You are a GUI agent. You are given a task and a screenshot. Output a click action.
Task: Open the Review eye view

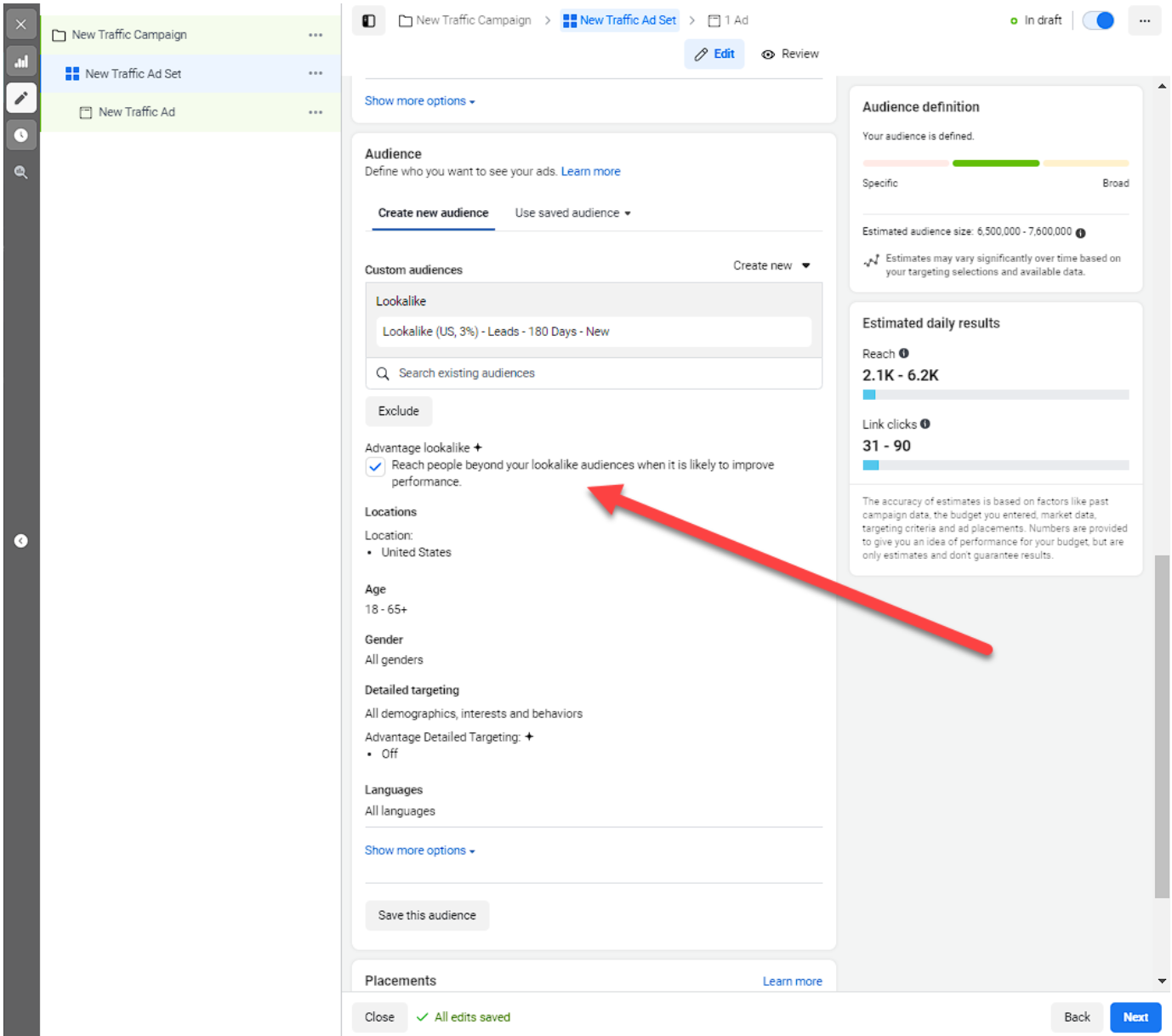click(x=790, y=54)
